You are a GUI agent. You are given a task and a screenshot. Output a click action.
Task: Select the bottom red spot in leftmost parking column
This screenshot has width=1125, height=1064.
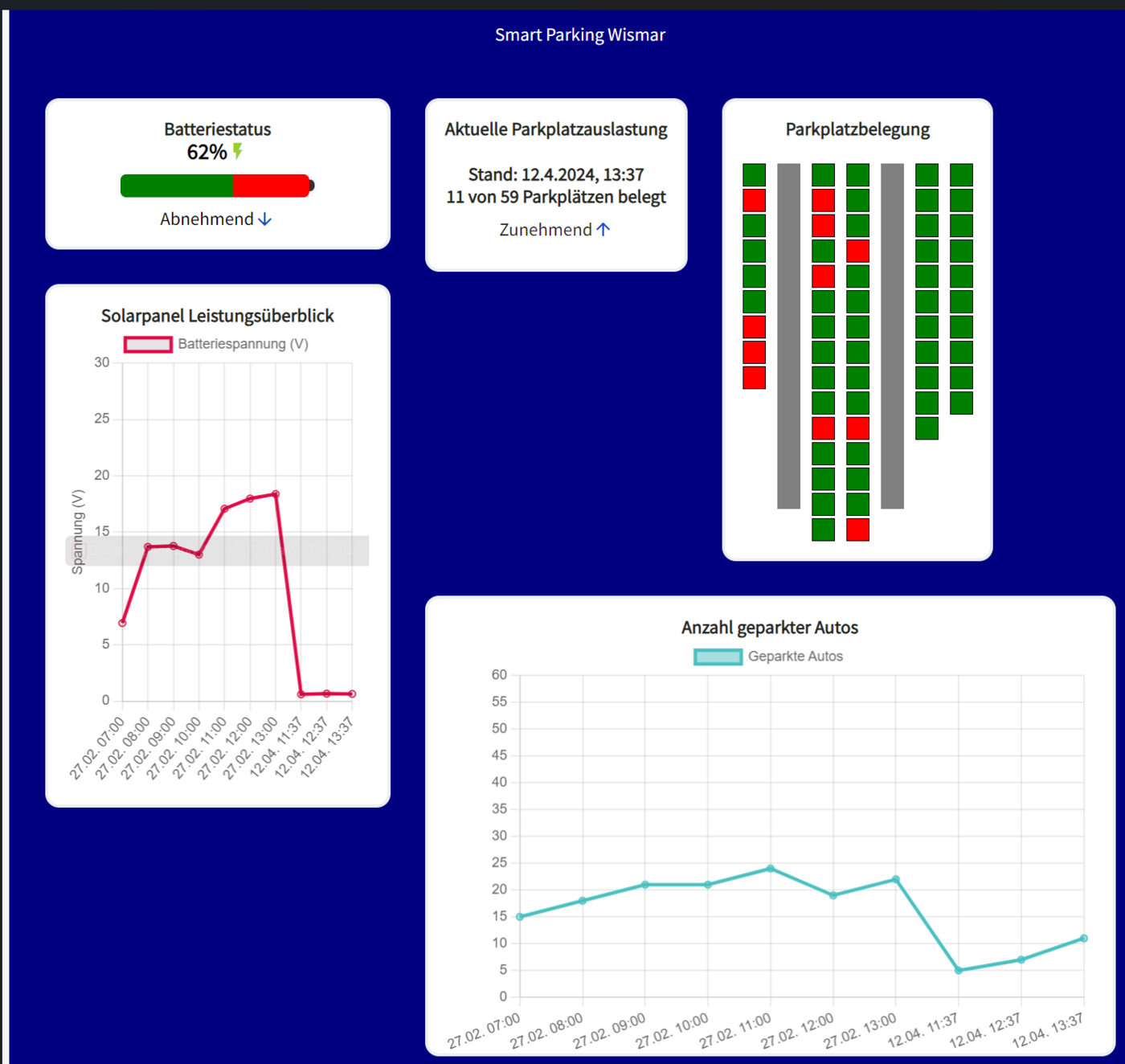pos(754,378)
